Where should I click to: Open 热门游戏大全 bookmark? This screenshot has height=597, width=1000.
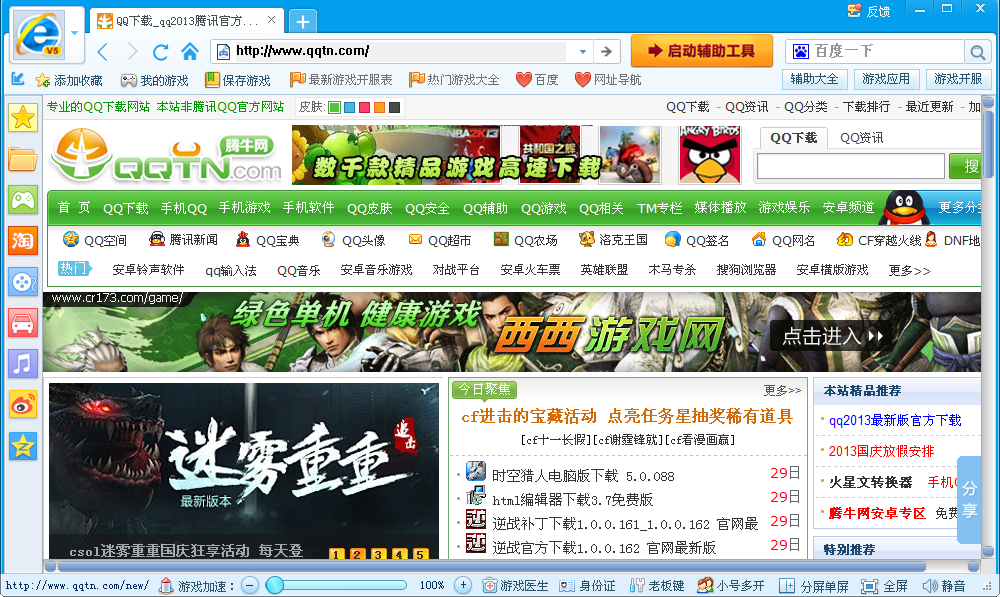click(453, 80)
